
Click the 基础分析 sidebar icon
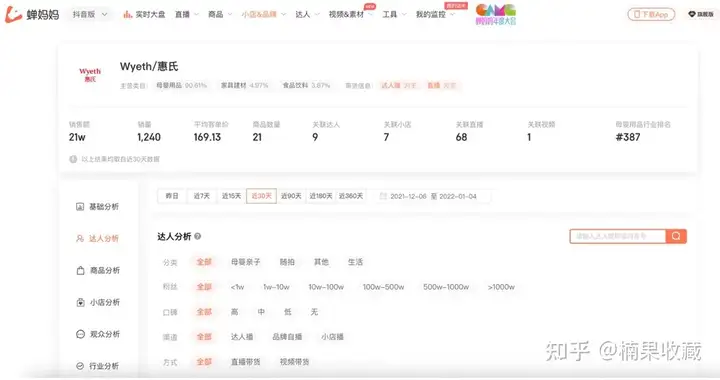coord(80,207)
